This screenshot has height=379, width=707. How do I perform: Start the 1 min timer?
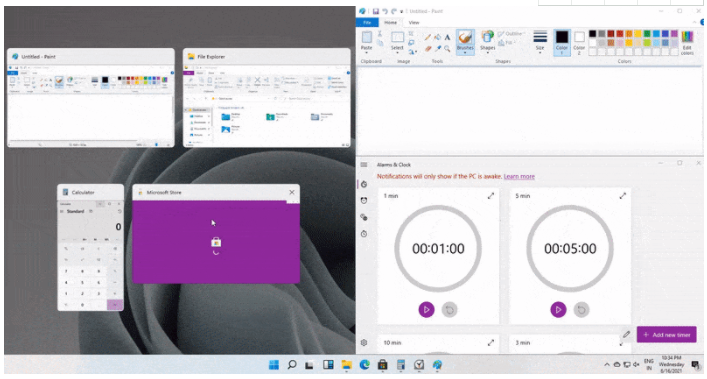click(x=427, y=310)
